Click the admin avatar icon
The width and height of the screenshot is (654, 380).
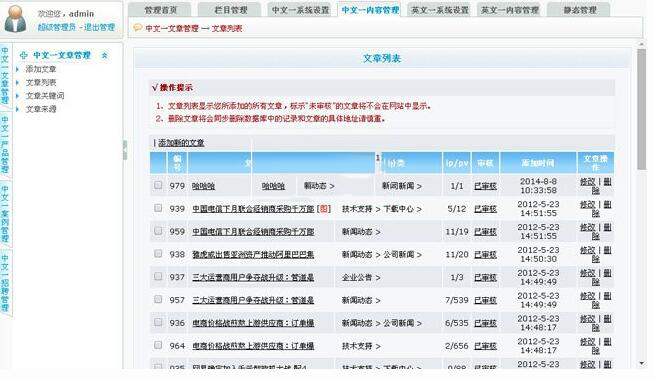click(x=15, y=19)
